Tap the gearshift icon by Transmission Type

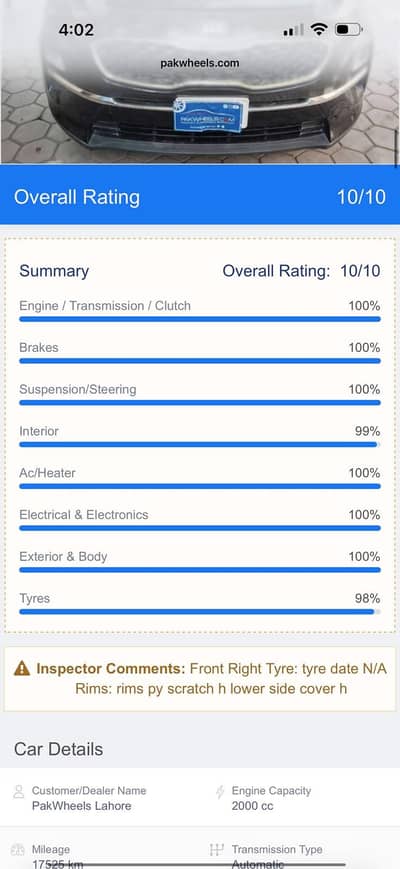point(217,850)
